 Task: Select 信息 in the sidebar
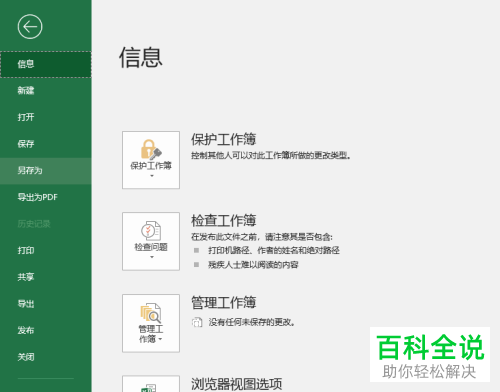pos(46,64)
